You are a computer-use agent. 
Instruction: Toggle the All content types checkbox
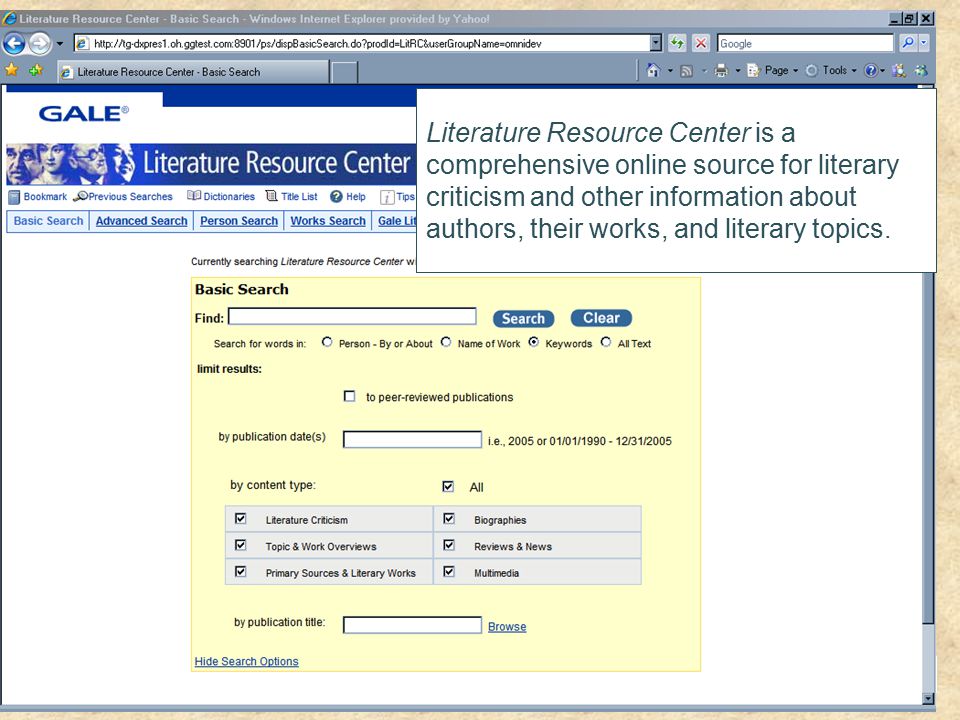(448, 486)
